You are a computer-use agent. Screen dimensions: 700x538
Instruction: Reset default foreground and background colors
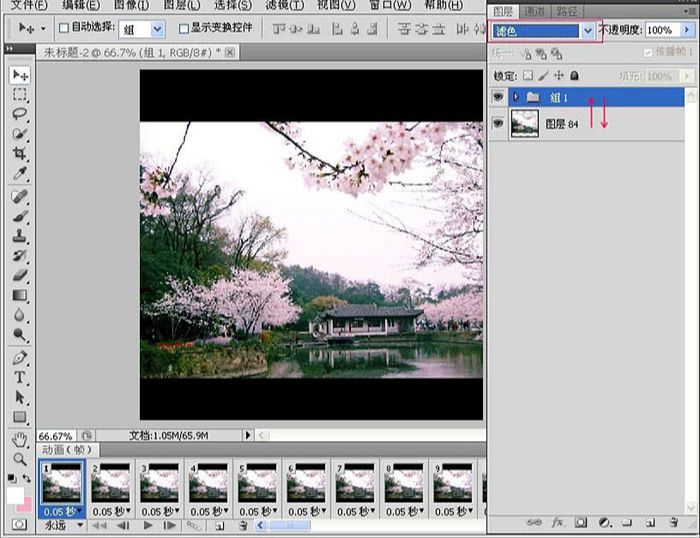[x=12, y=479]
